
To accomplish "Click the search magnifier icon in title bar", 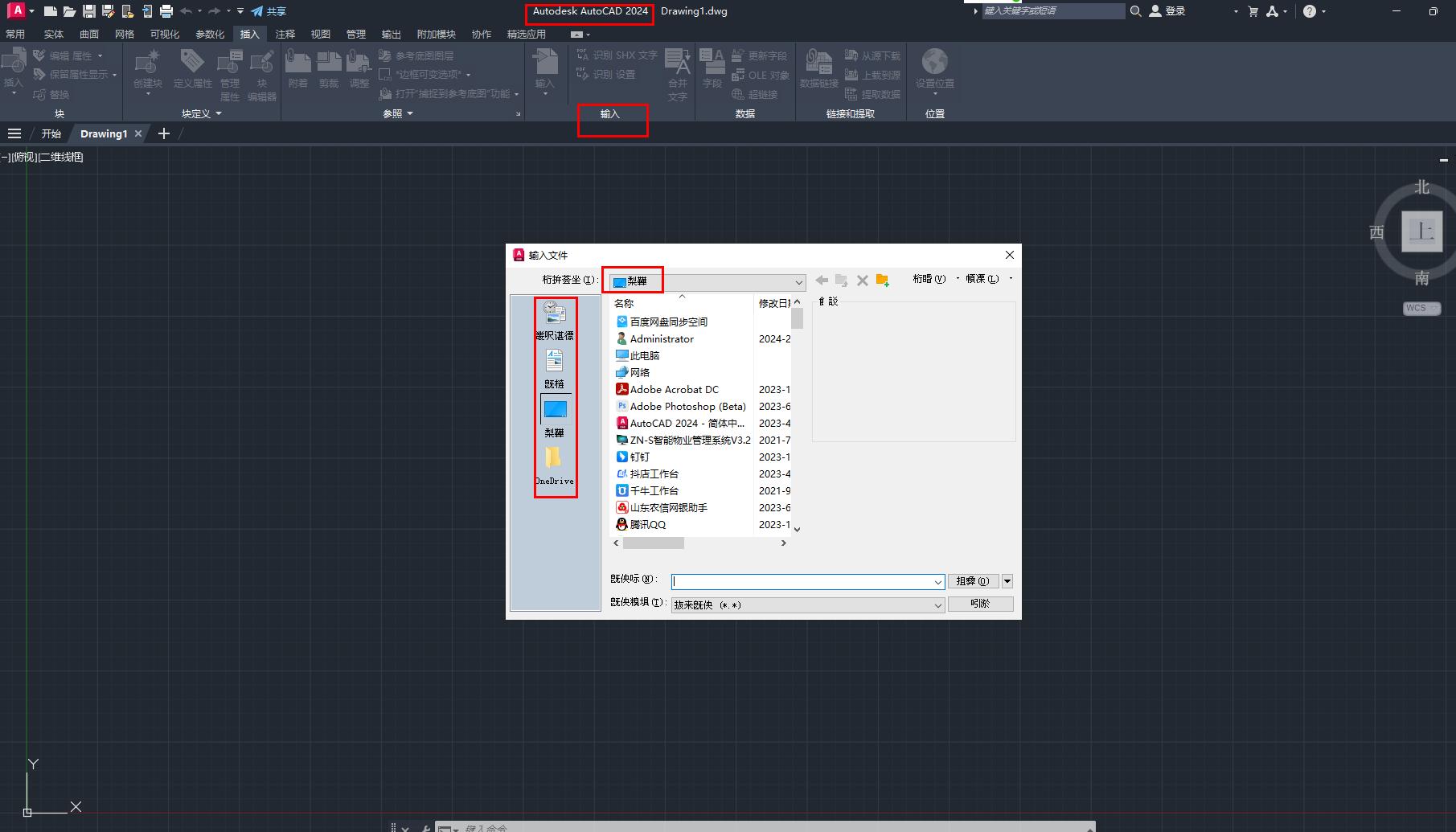I will click(x=1135, y=11).
